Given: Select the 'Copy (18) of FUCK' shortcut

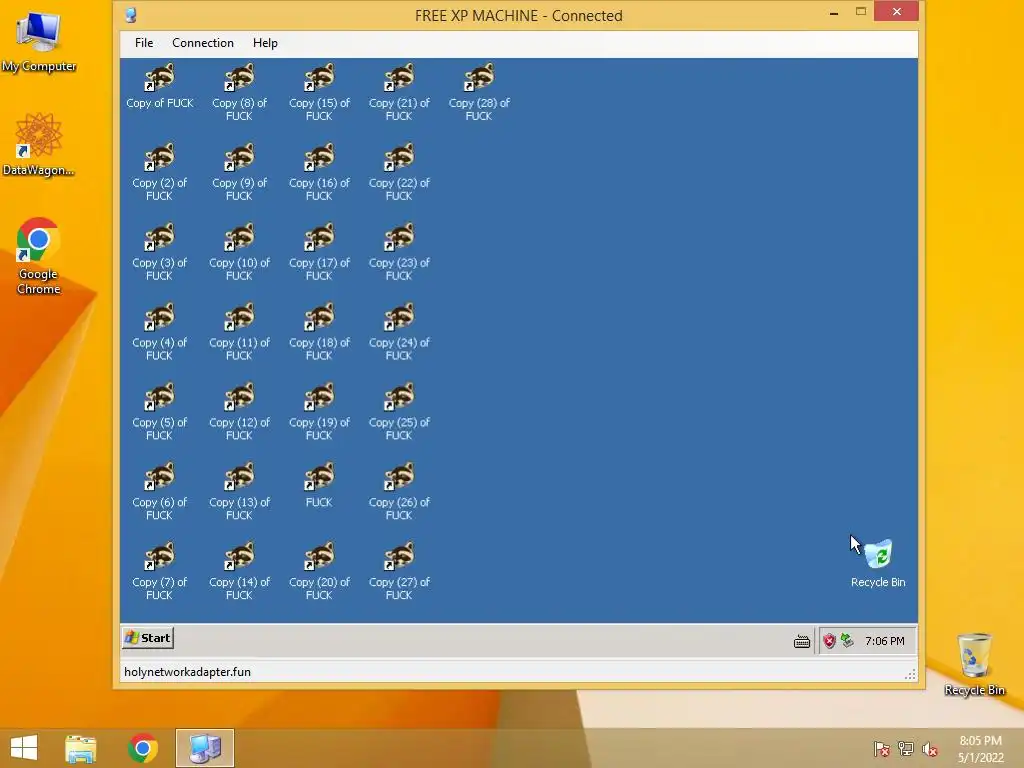Looking at the screenshot, I should [319, 332].
